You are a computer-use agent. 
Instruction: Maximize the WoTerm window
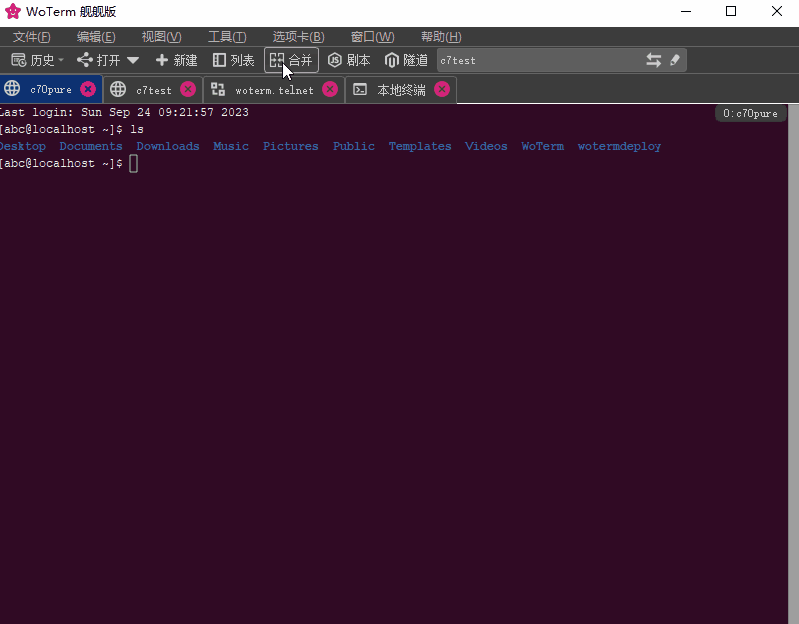pyautogui.click(x=731, y=11)
